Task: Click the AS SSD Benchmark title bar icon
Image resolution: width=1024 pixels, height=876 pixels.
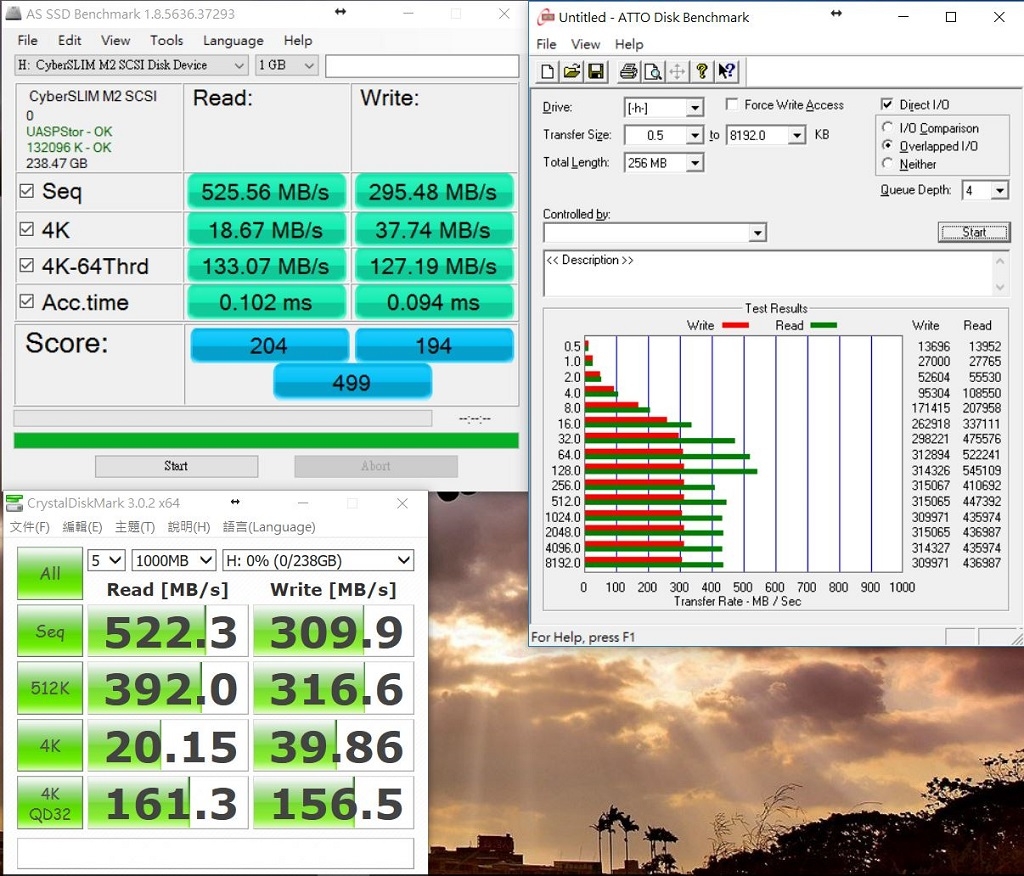Action: [13, 13]
